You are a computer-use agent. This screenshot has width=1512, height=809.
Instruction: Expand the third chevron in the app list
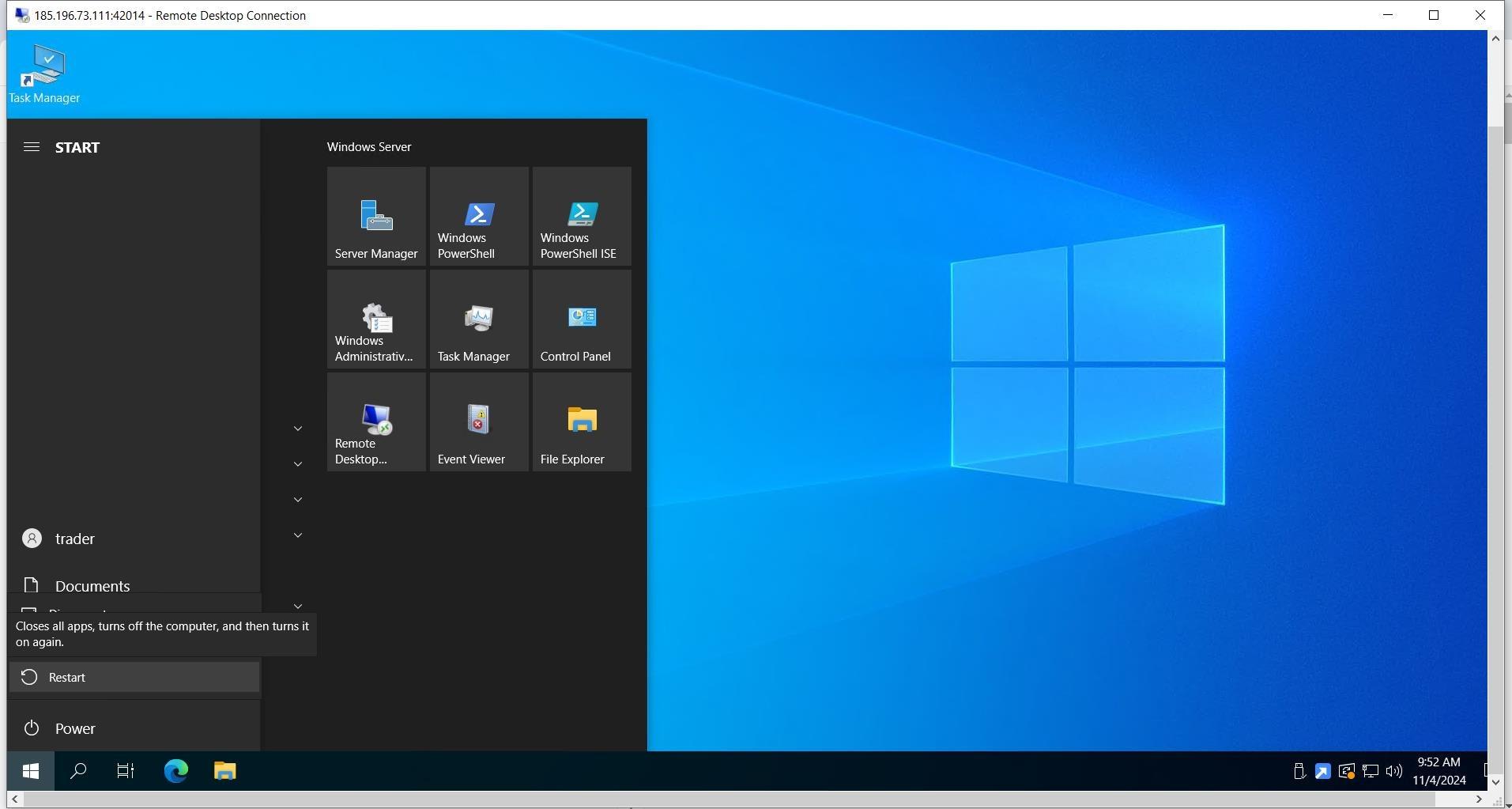298,500
